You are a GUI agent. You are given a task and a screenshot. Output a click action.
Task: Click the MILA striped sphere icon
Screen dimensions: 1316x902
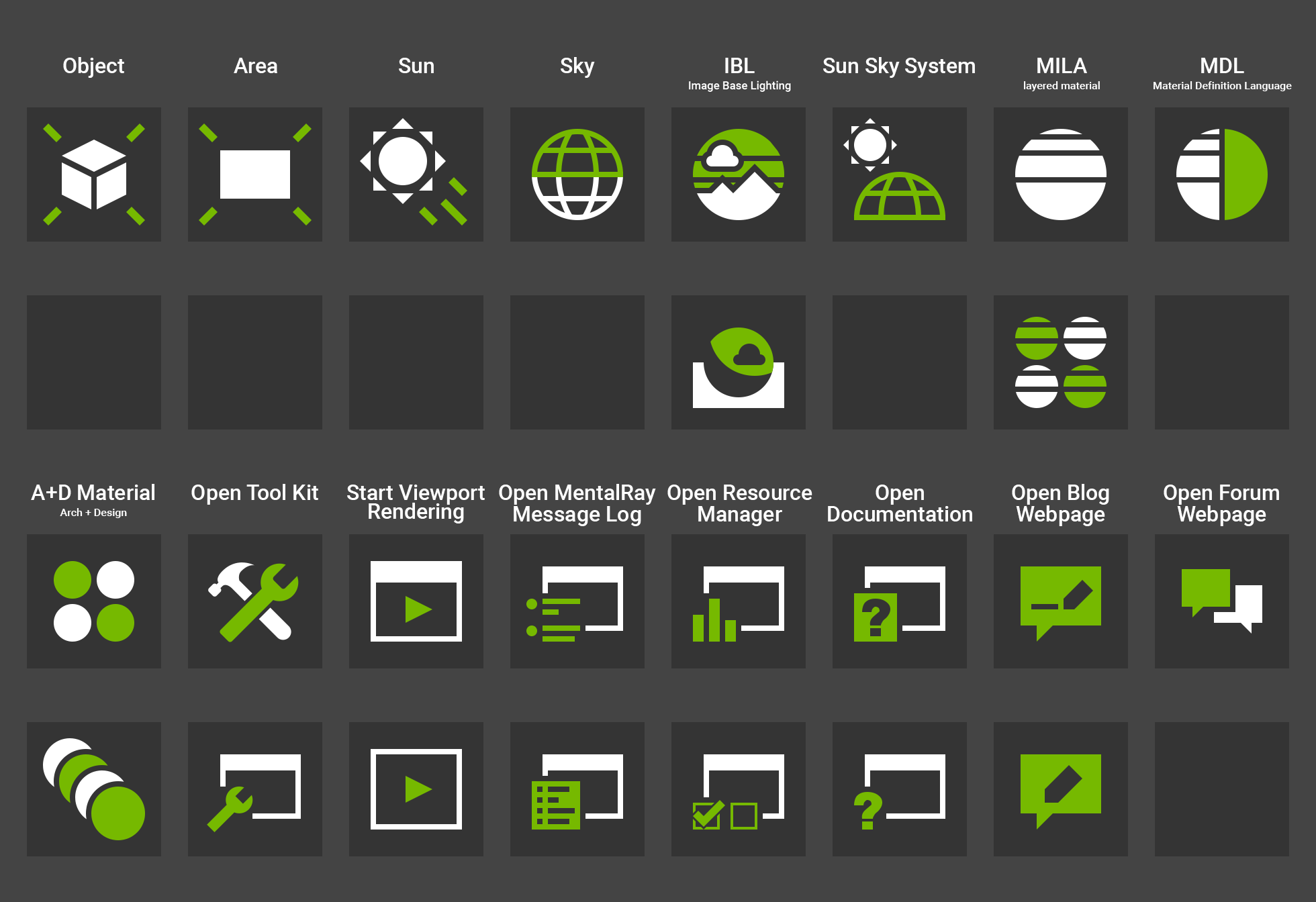pos(1061,174)
